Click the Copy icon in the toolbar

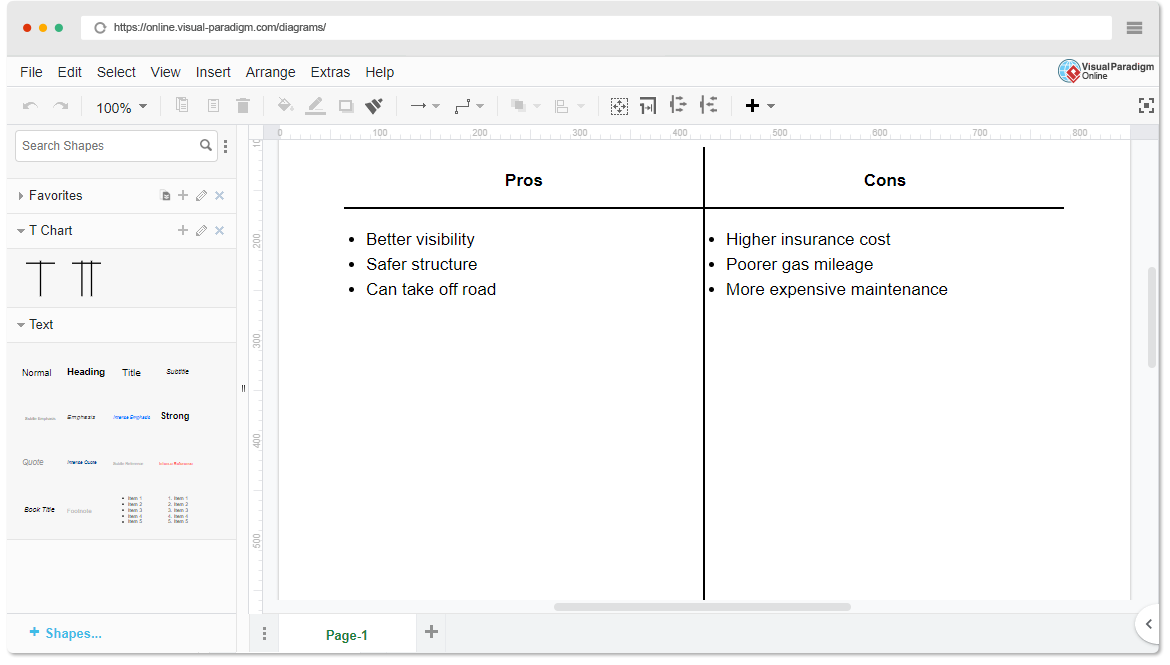coord(182,105)
